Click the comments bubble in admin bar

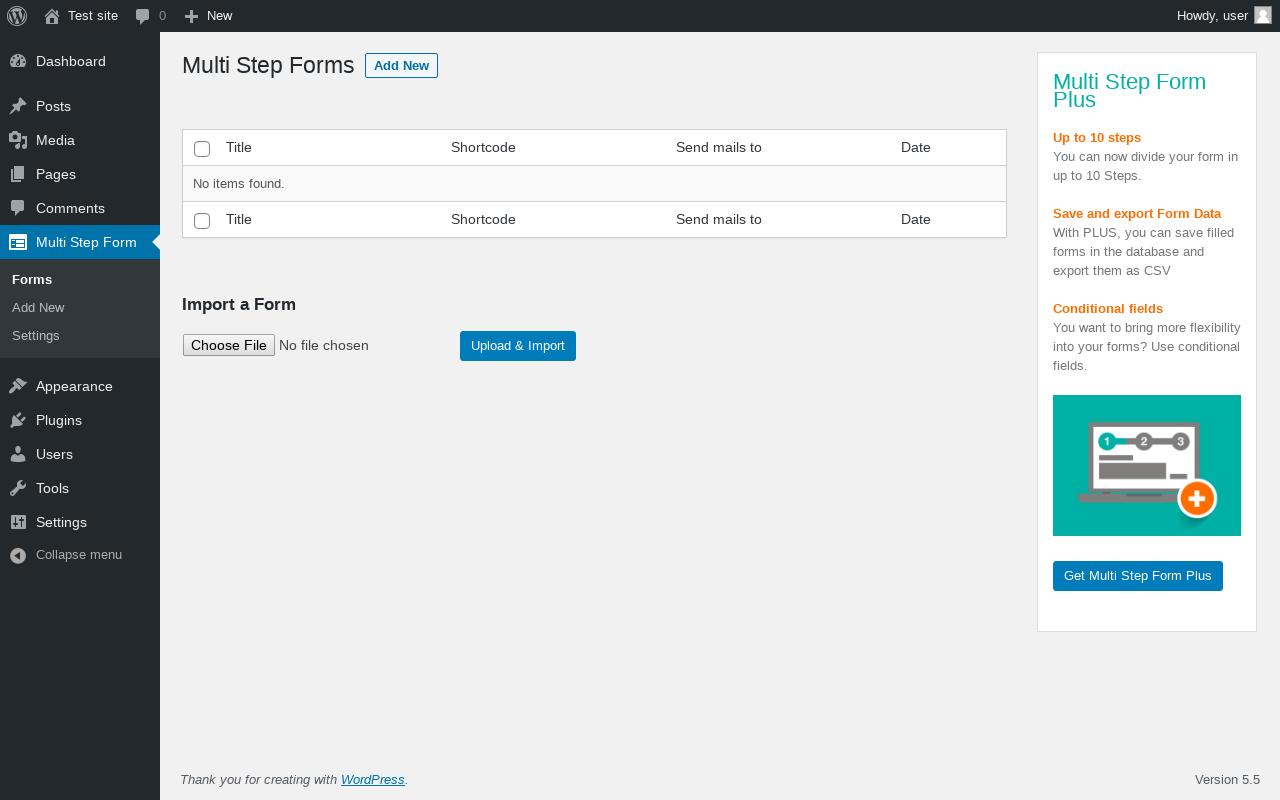coord(150,16)
